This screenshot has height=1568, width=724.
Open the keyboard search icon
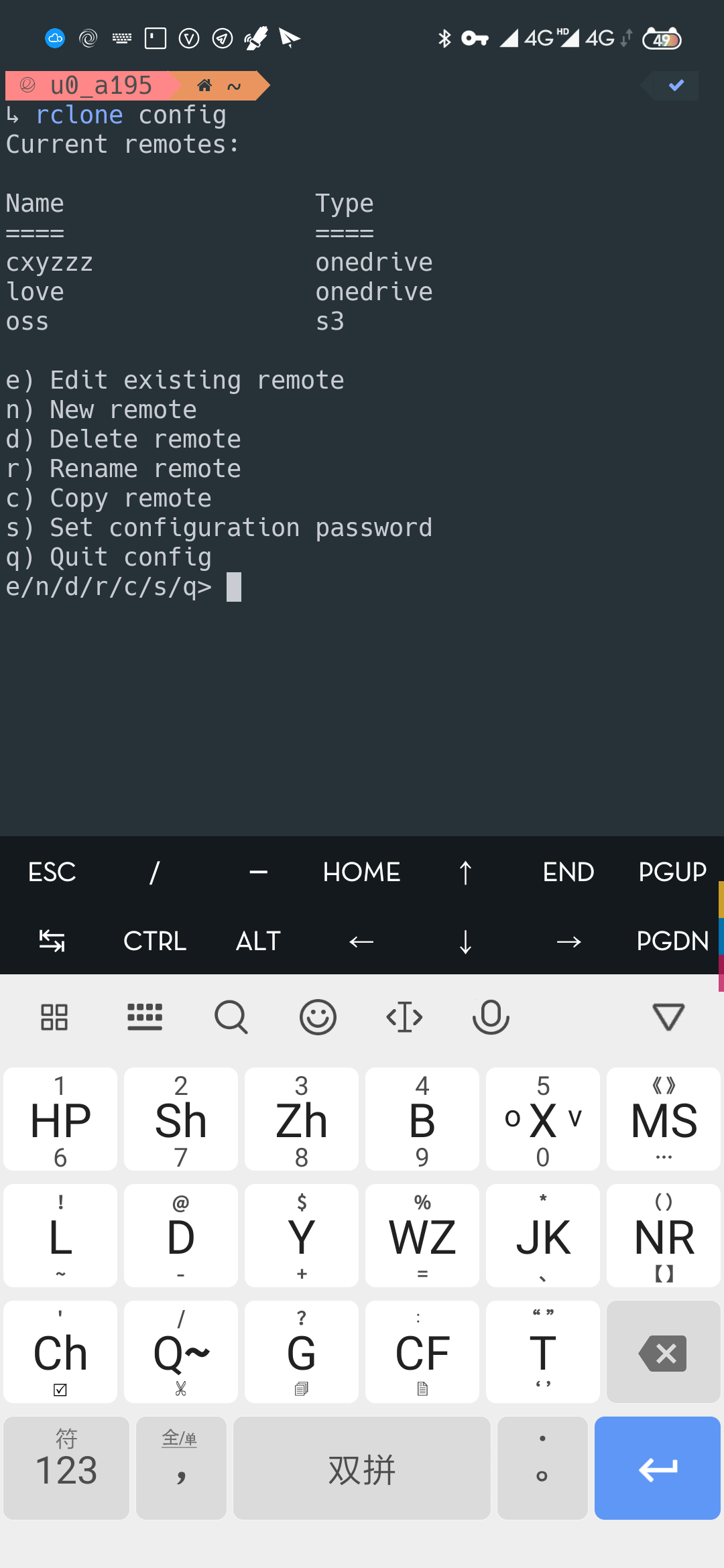click(x=231, y=1017)
